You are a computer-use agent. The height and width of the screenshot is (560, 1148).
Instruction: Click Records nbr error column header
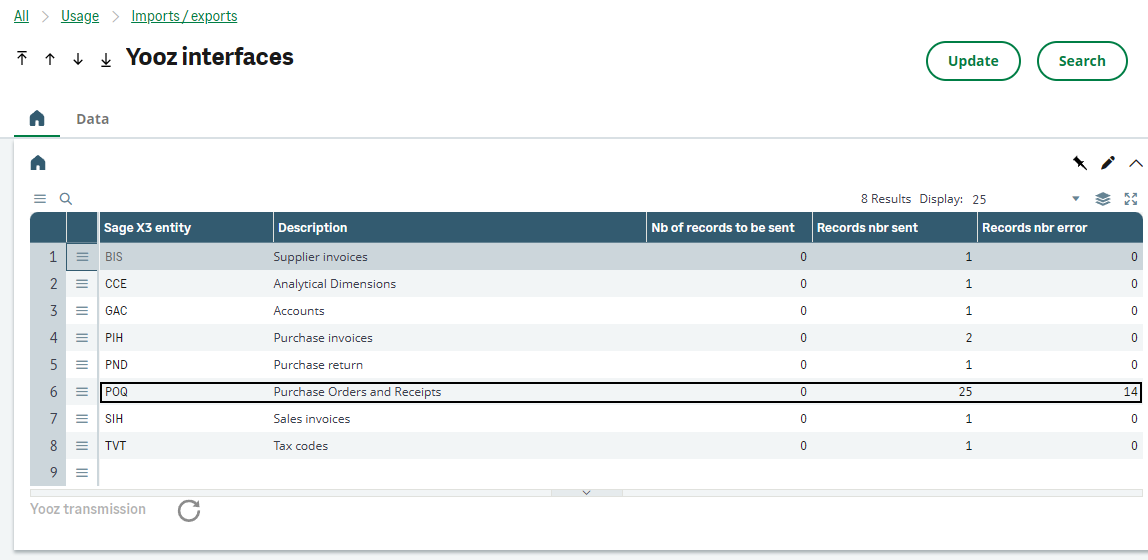pyautogui.click(x=1059, y=228)
